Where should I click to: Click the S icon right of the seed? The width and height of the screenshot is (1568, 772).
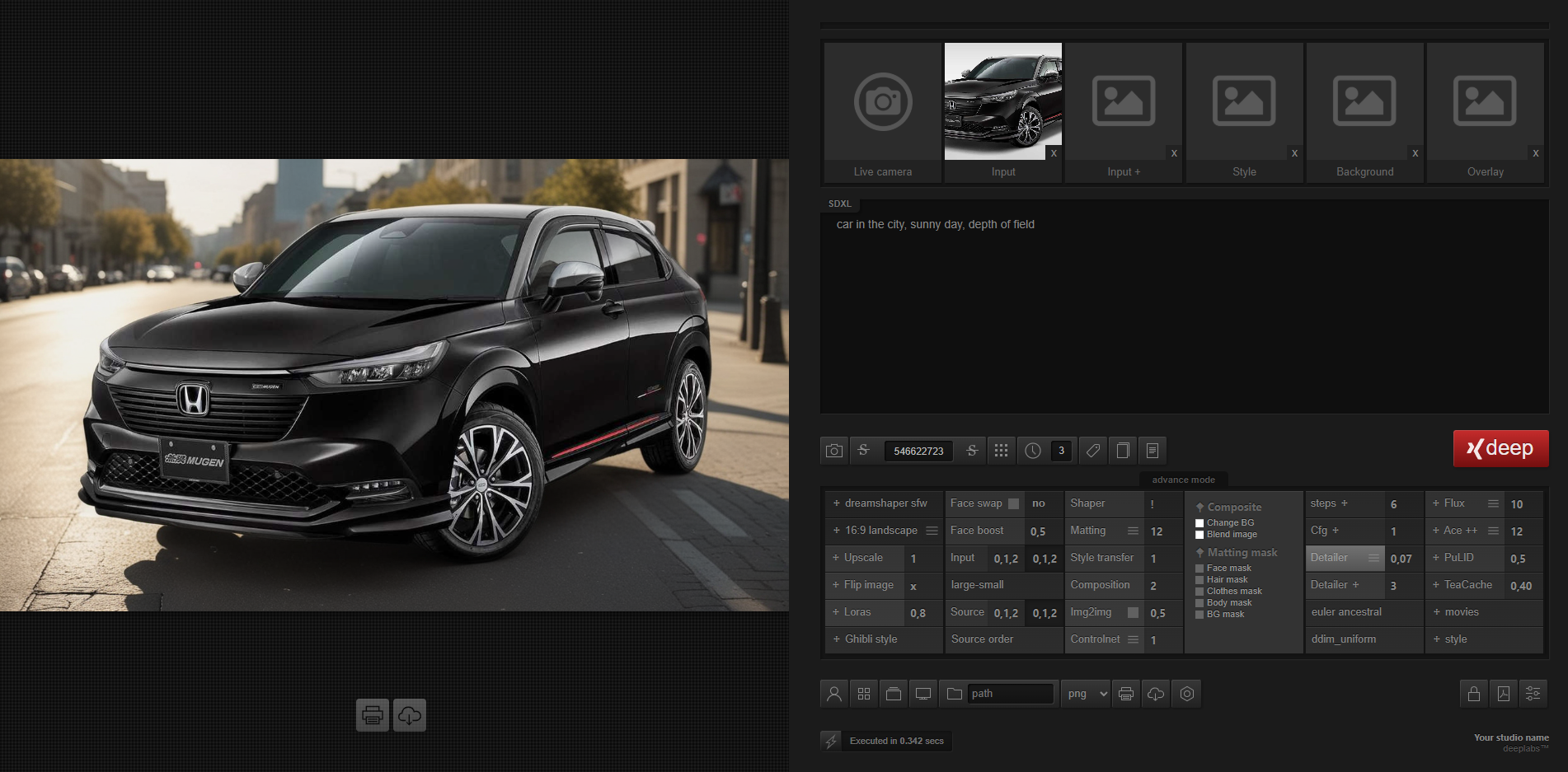pos(972,451)
